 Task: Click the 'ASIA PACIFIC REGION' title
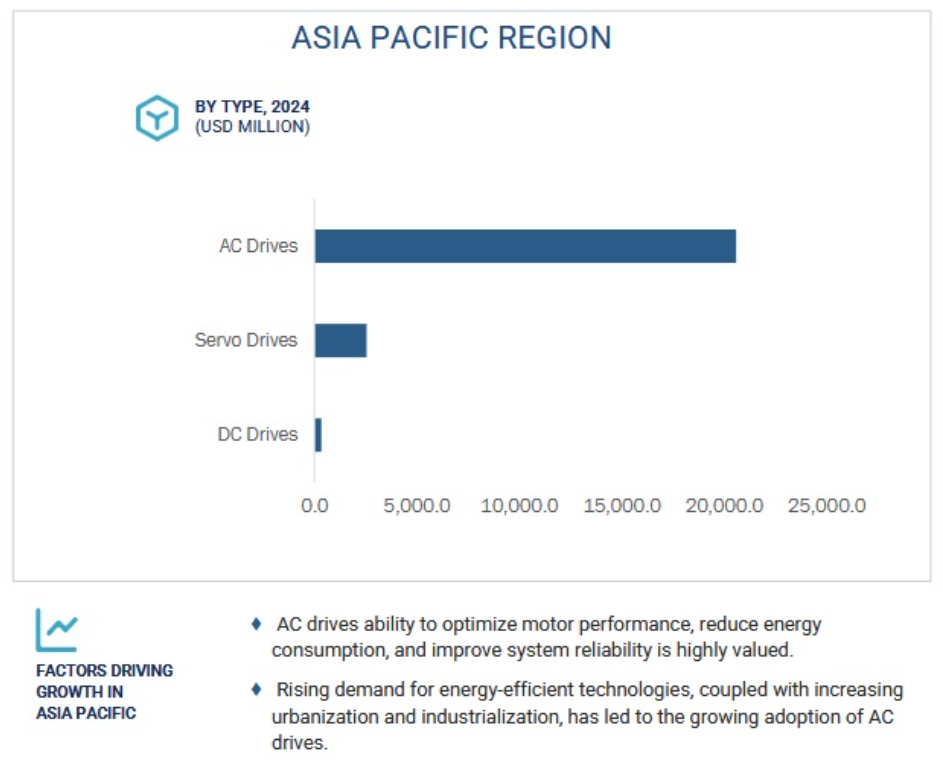451,38
